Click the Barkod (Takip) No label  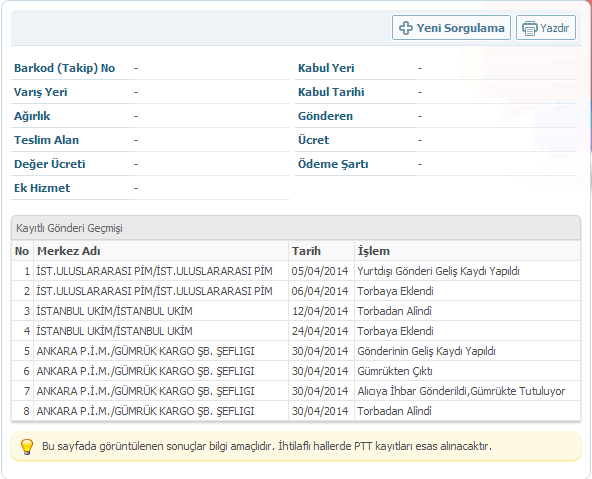(x=65, y=68)
